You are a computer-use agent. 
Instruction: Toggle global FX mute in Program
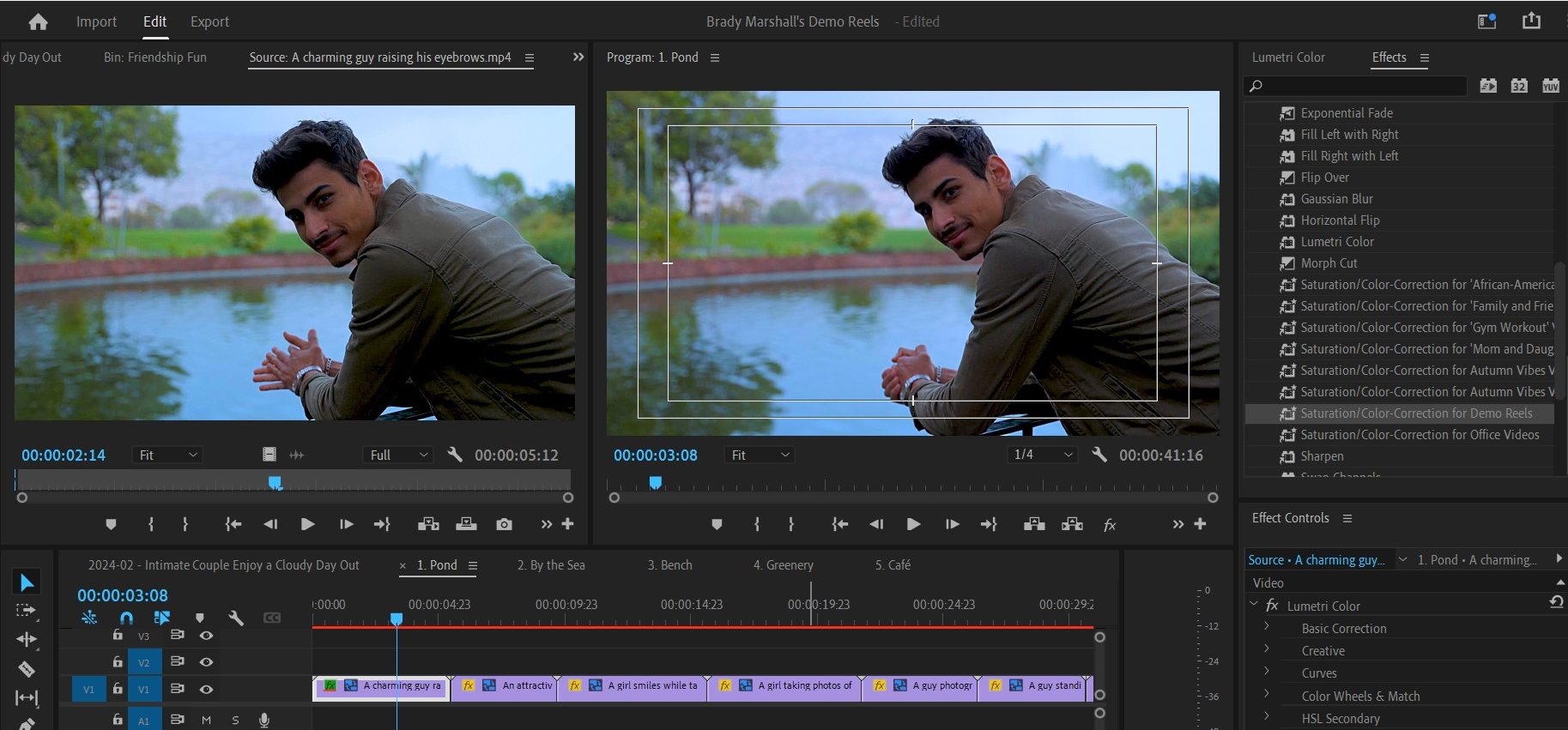pyautogui.click(x=1110, y=524)
